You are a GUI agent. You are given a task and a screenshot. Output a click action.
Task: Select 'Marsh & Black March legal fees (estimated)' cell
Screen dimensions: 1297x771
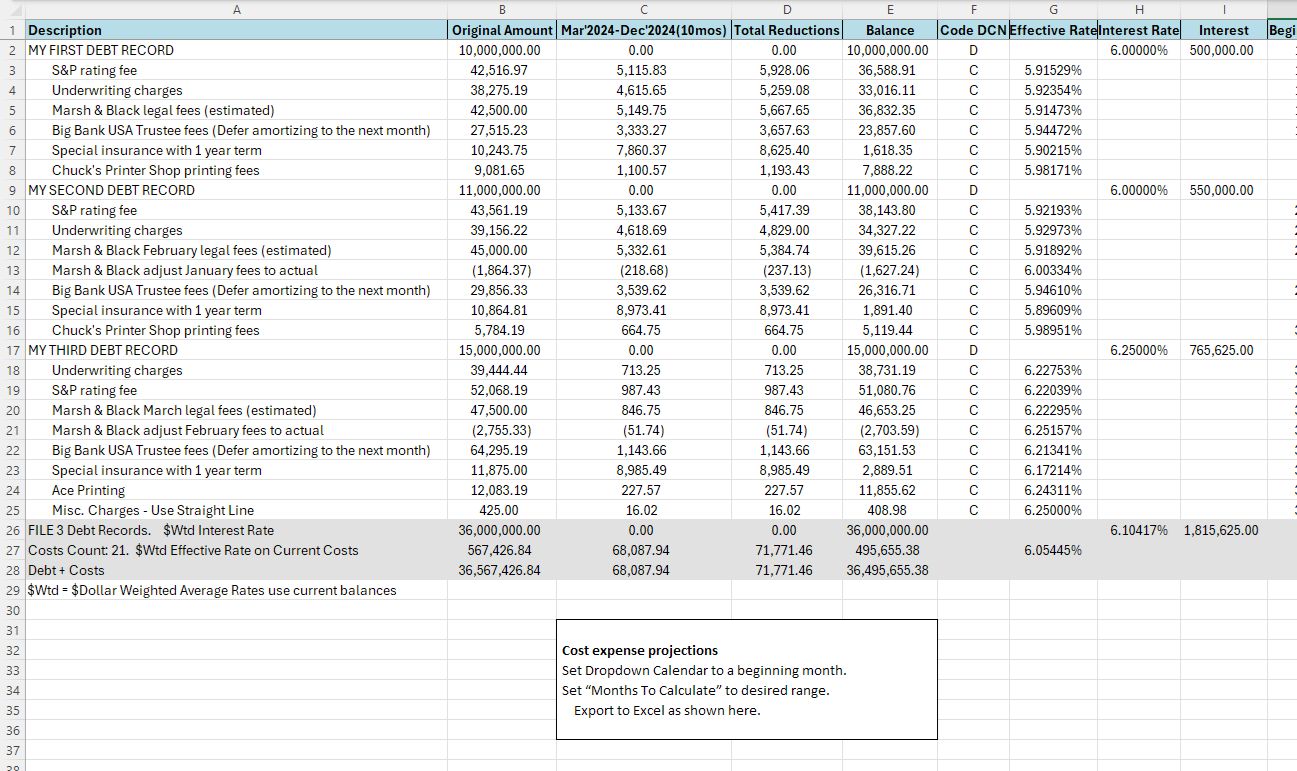click(236, 410)
